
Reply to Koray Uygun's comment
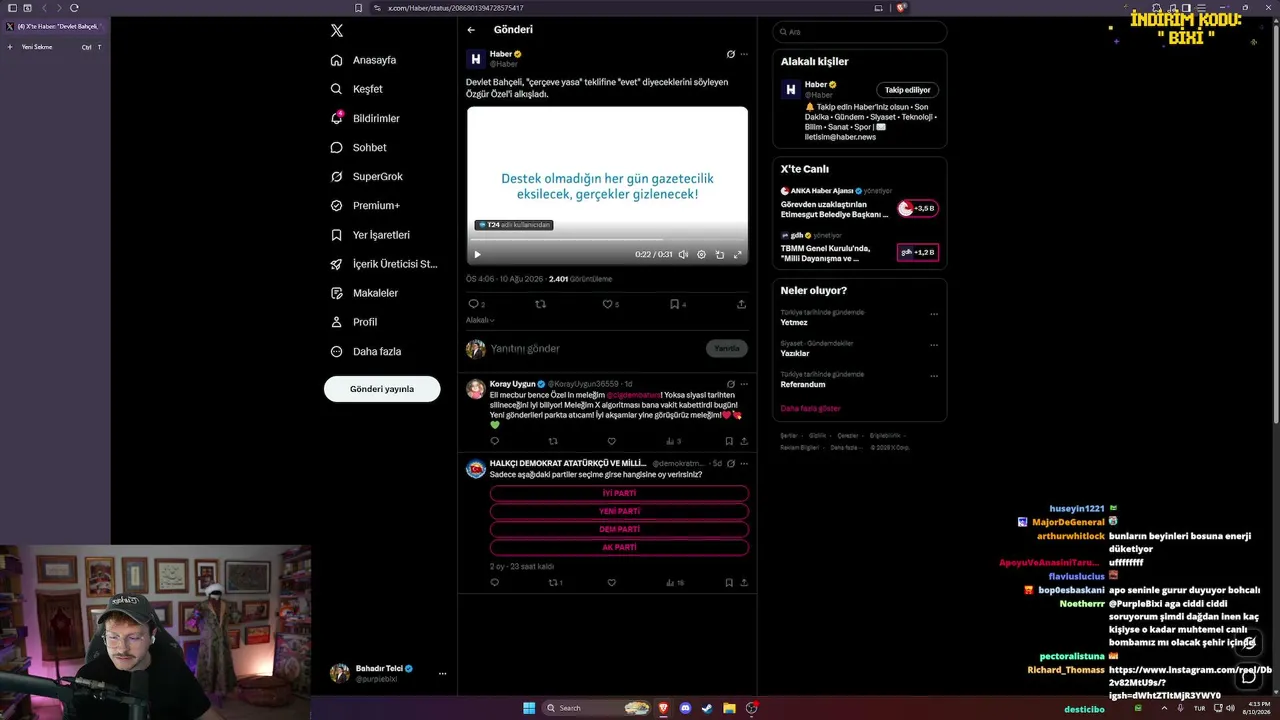tap(494, 441)
